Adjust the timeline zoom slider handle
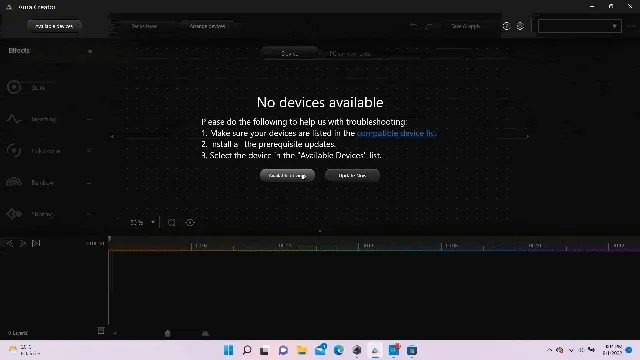Viewport: 640px width, 360px height. coord(167,333)
